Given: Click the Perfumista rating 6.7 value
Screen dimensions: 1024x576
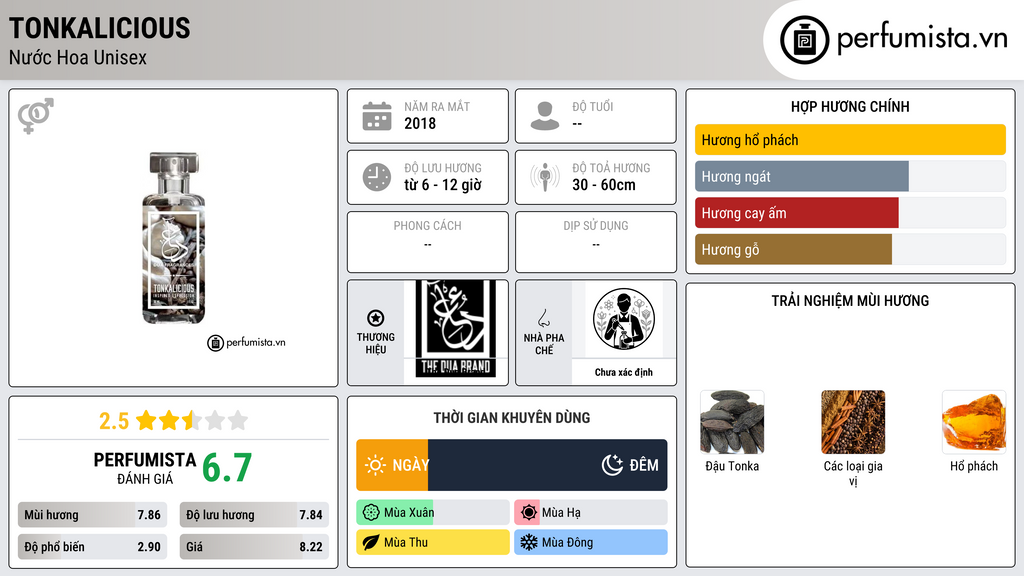Looking at the screenshot, I should [227, 468].
